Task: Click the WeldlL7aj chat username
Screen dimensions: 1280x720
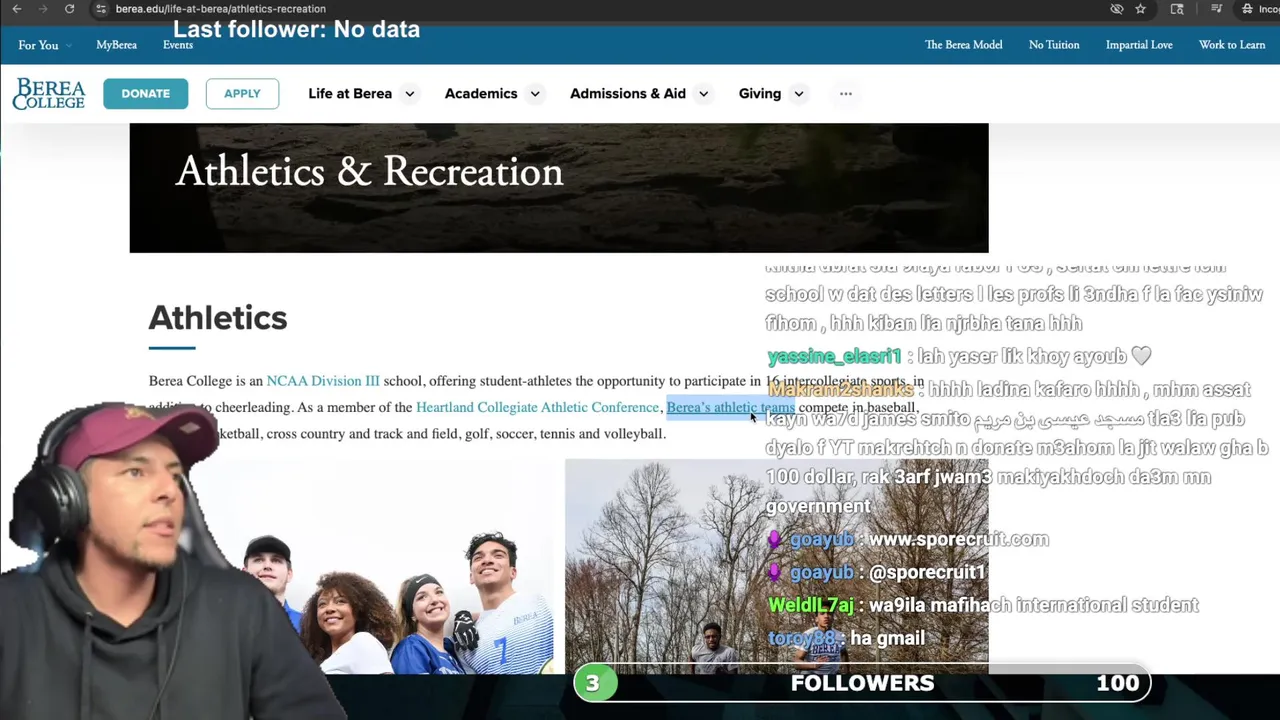Action: (x=811, y=605)
